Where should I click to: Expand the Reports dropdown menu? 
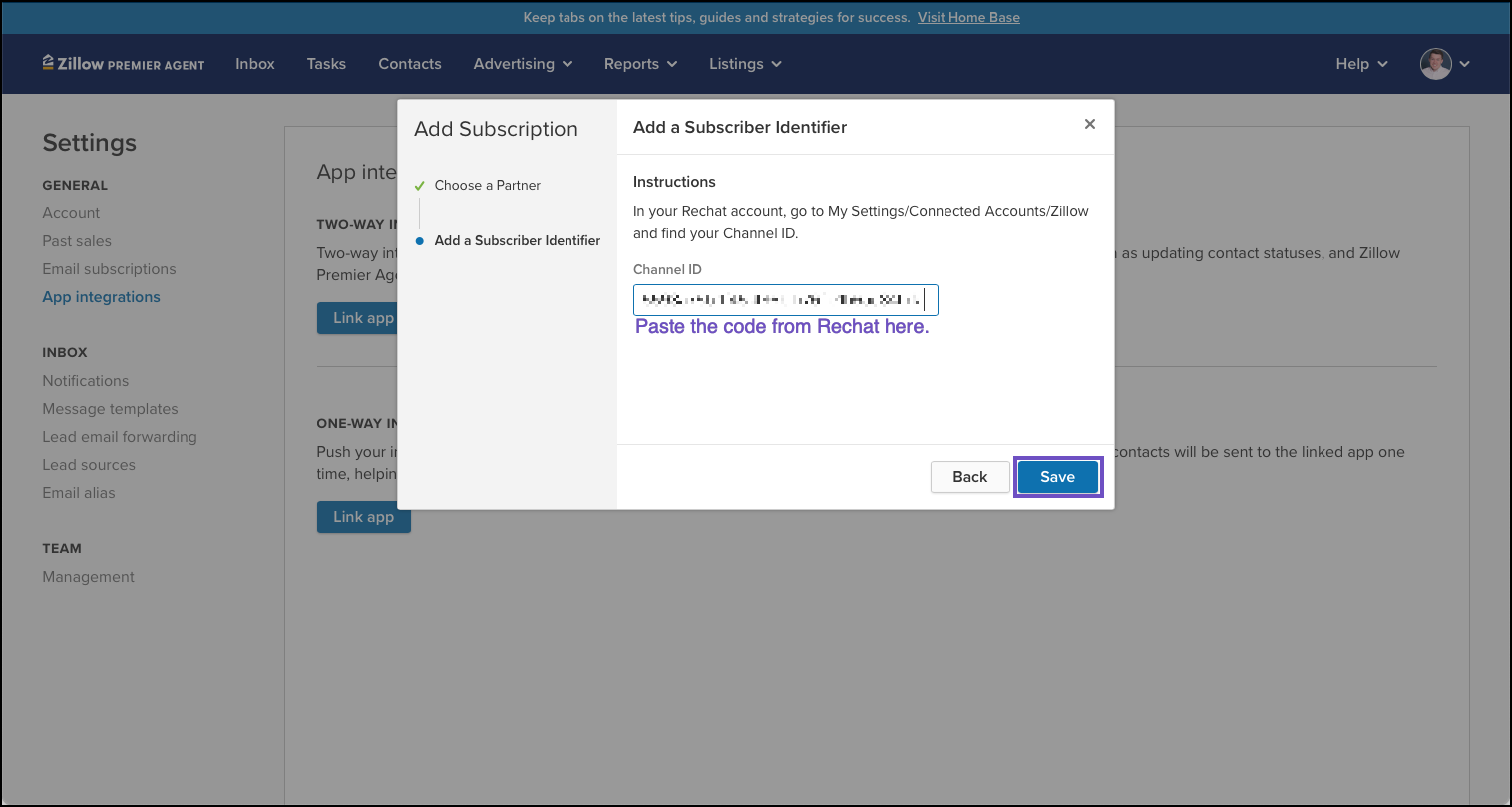[x=640, y=64]
